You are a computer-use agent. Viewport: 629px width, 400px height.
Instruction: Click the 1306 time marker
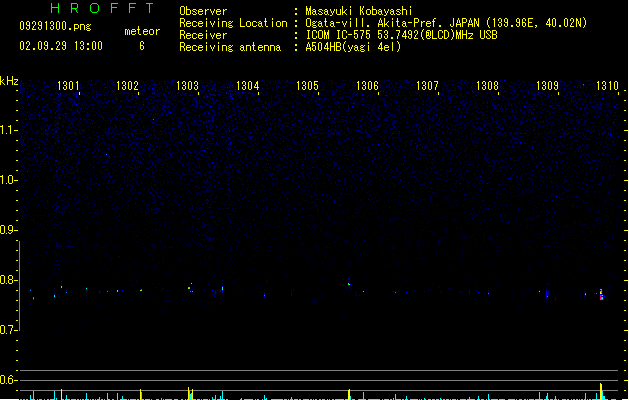point(367,86)
